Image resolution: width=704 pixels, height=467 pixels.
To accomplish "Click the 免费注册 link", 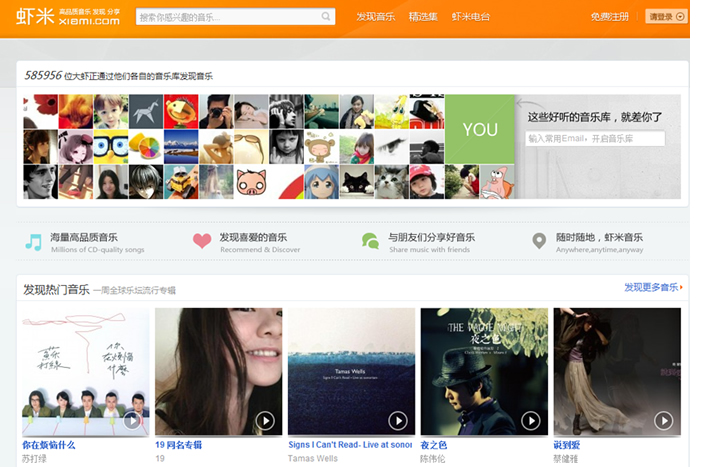I will tap(610, 17).
